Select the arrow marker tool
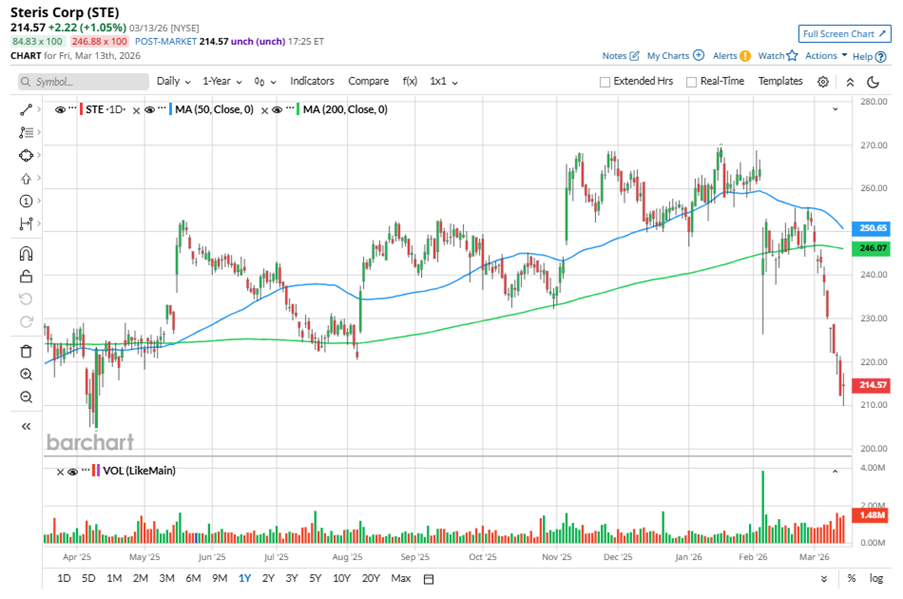The height and width of the screenshot is (599, 903). tap(26, 179)
